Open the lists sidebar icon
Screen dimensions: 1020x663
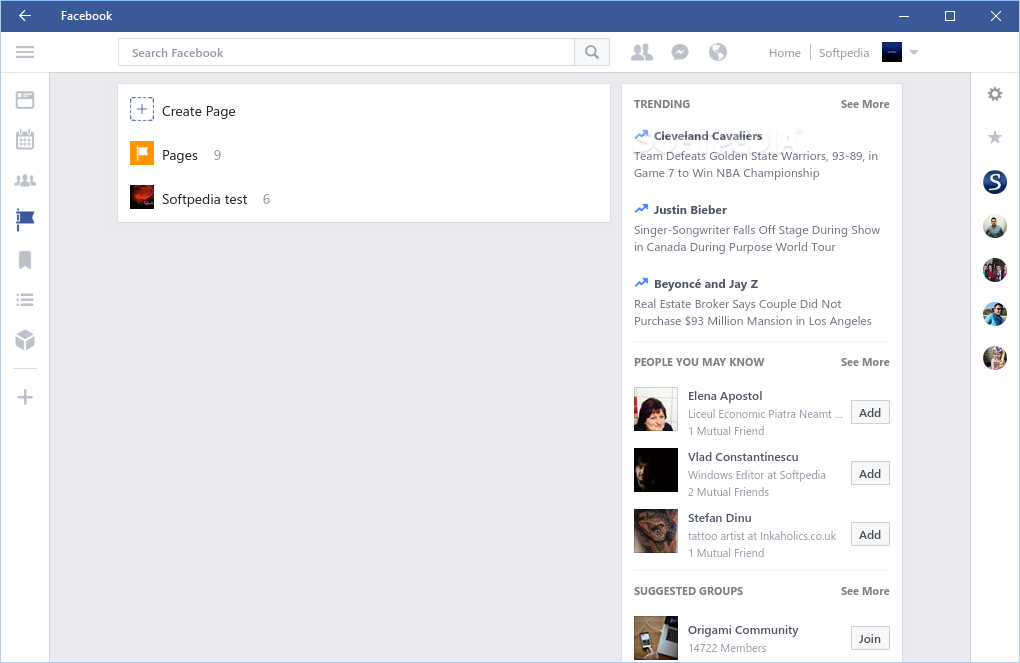[x=25, y=300]
